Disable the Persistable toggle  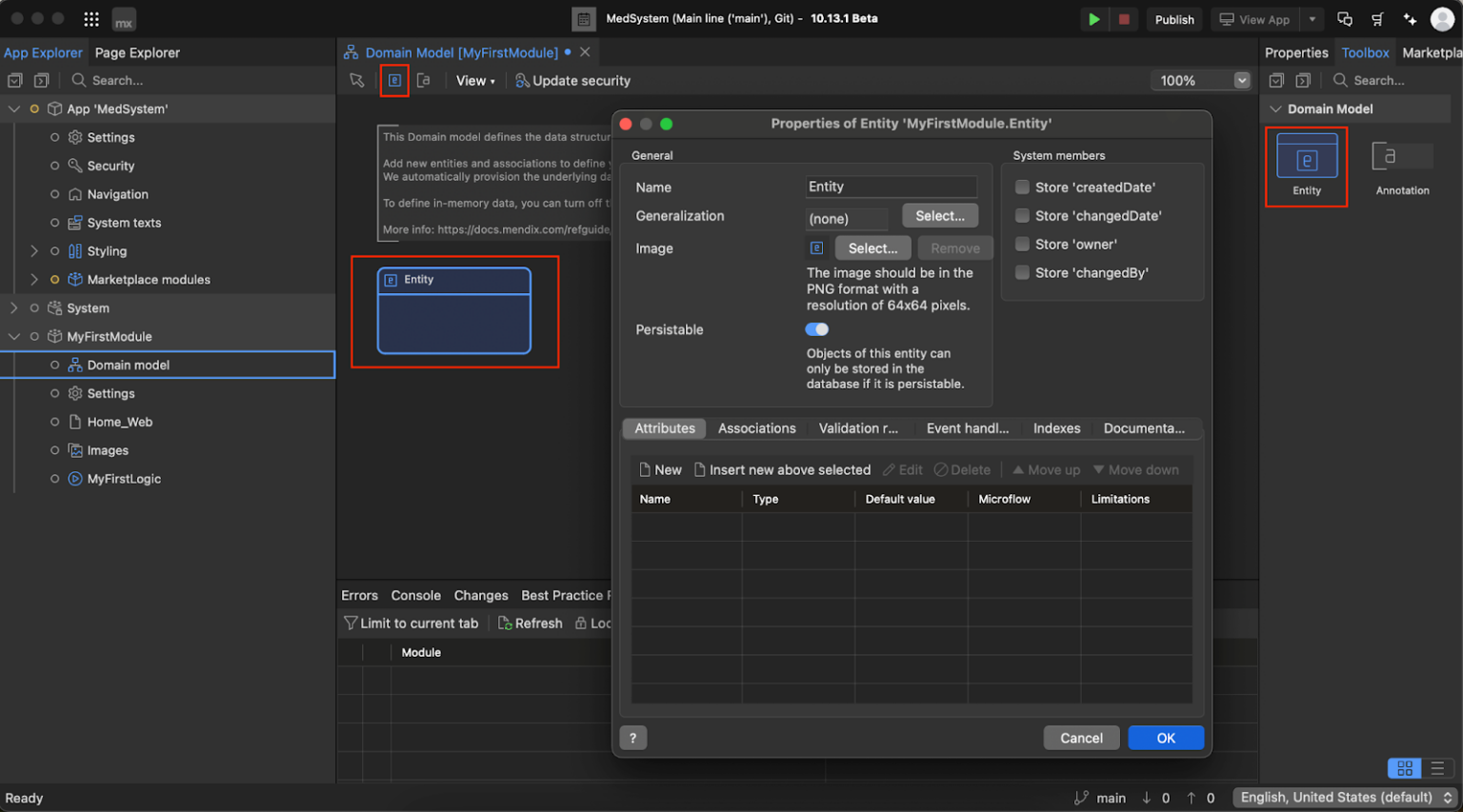(x=816, y=328)
